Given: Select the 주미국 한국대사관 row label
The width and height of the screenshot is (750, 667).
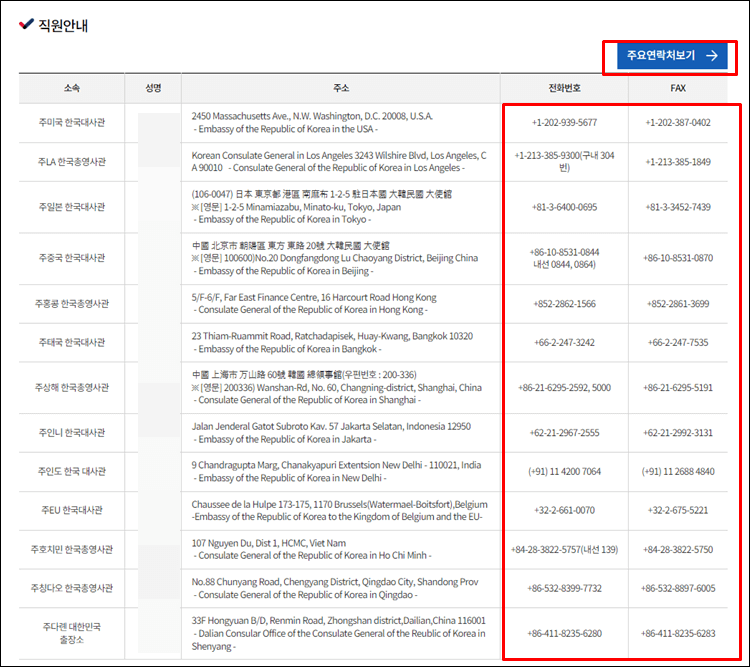Looking at the screenshot, I should point(72,122).
